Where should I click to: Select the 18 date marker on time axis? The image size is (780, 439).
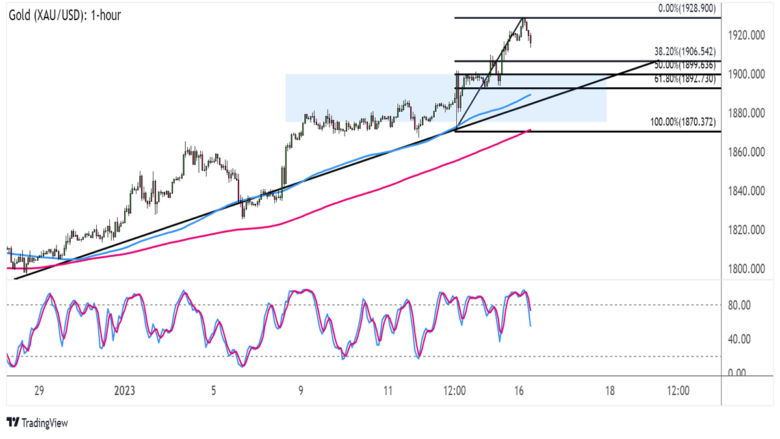pyautogui.click(x=609, y=388)
